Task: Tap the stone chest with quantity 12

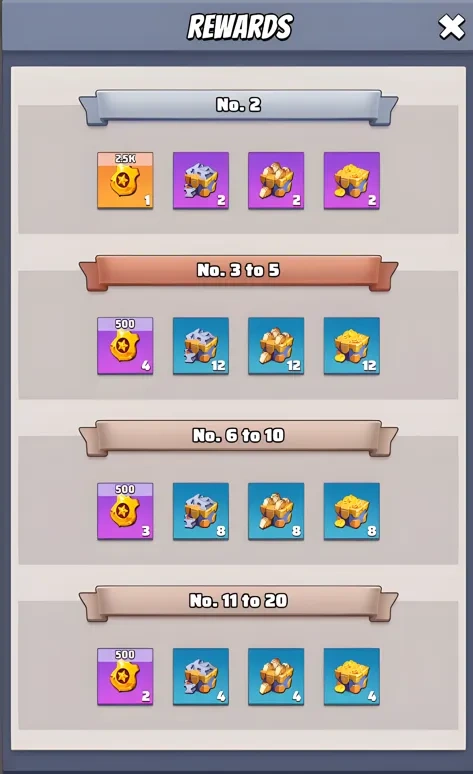Action: coord(201,346)
